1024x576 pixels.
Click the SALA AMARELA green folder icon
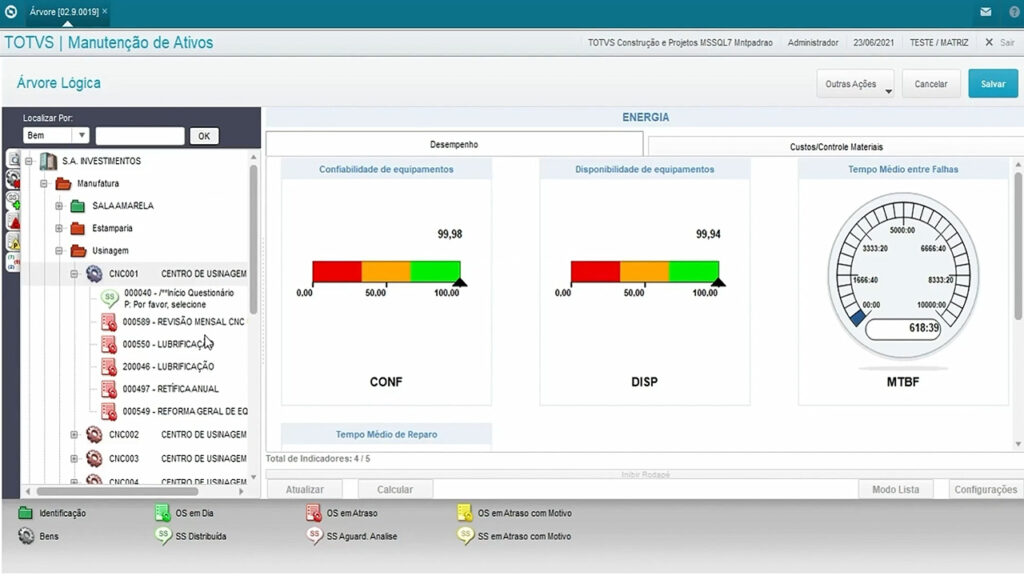pos(78,206)
